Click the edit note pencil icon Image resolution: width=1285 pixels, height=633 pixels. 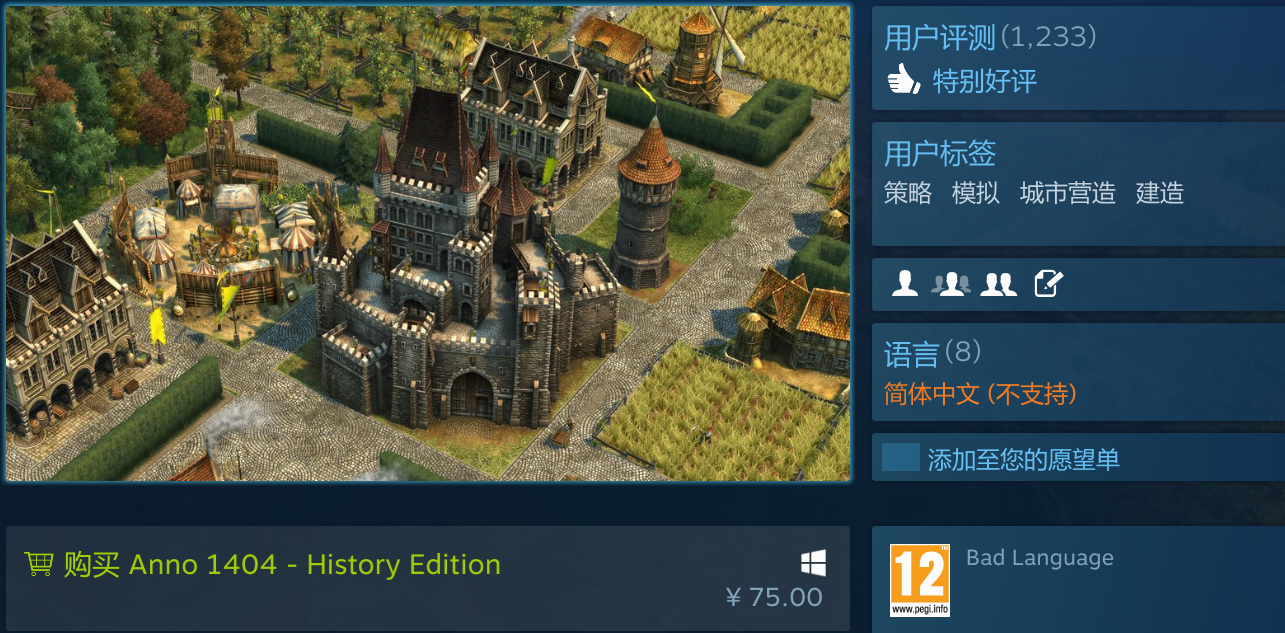tap(1048, 284)
